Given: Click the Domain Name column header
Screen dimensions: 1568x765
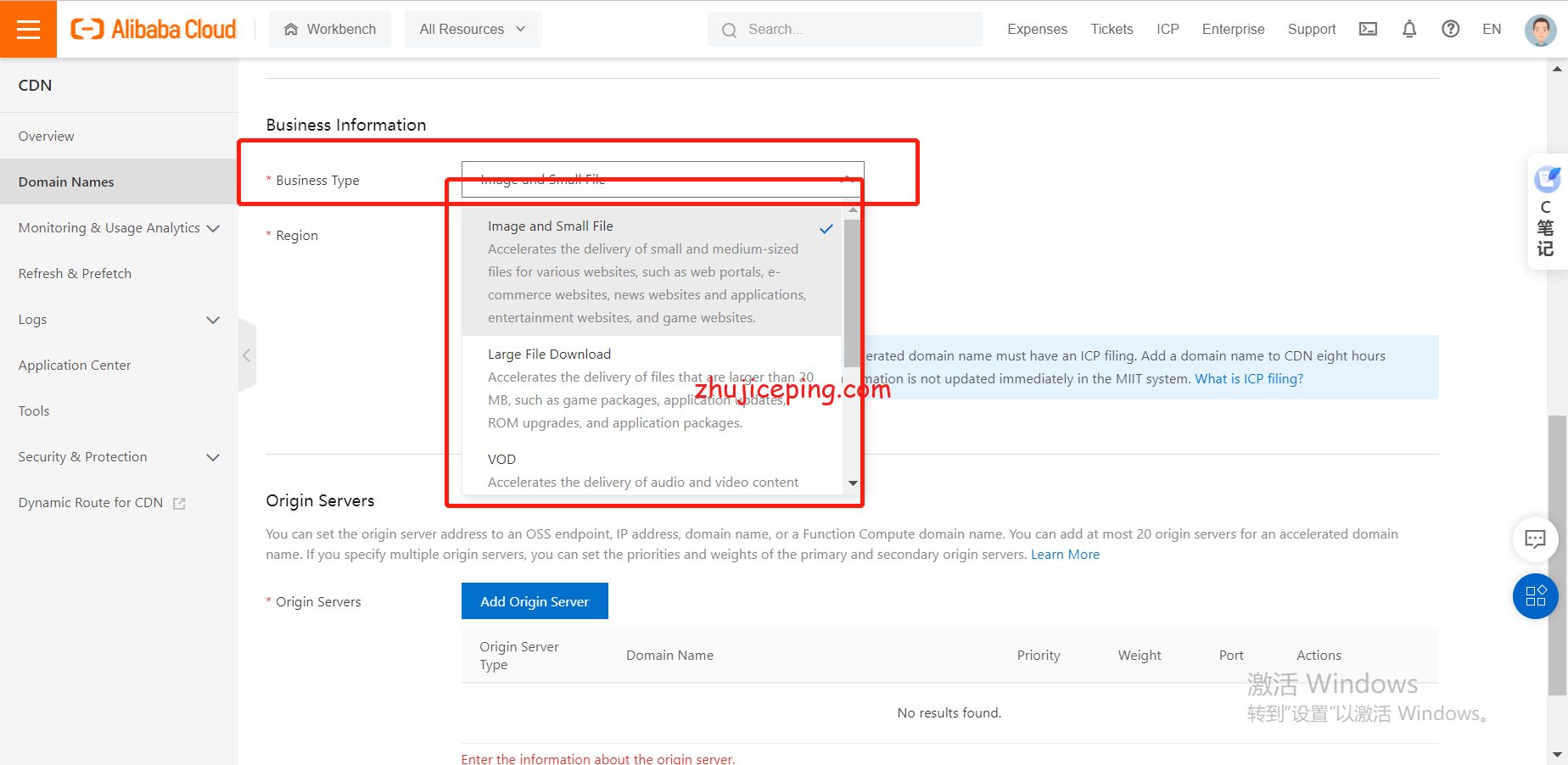Looking at the screenshot, I should click(x=669, y=655).
